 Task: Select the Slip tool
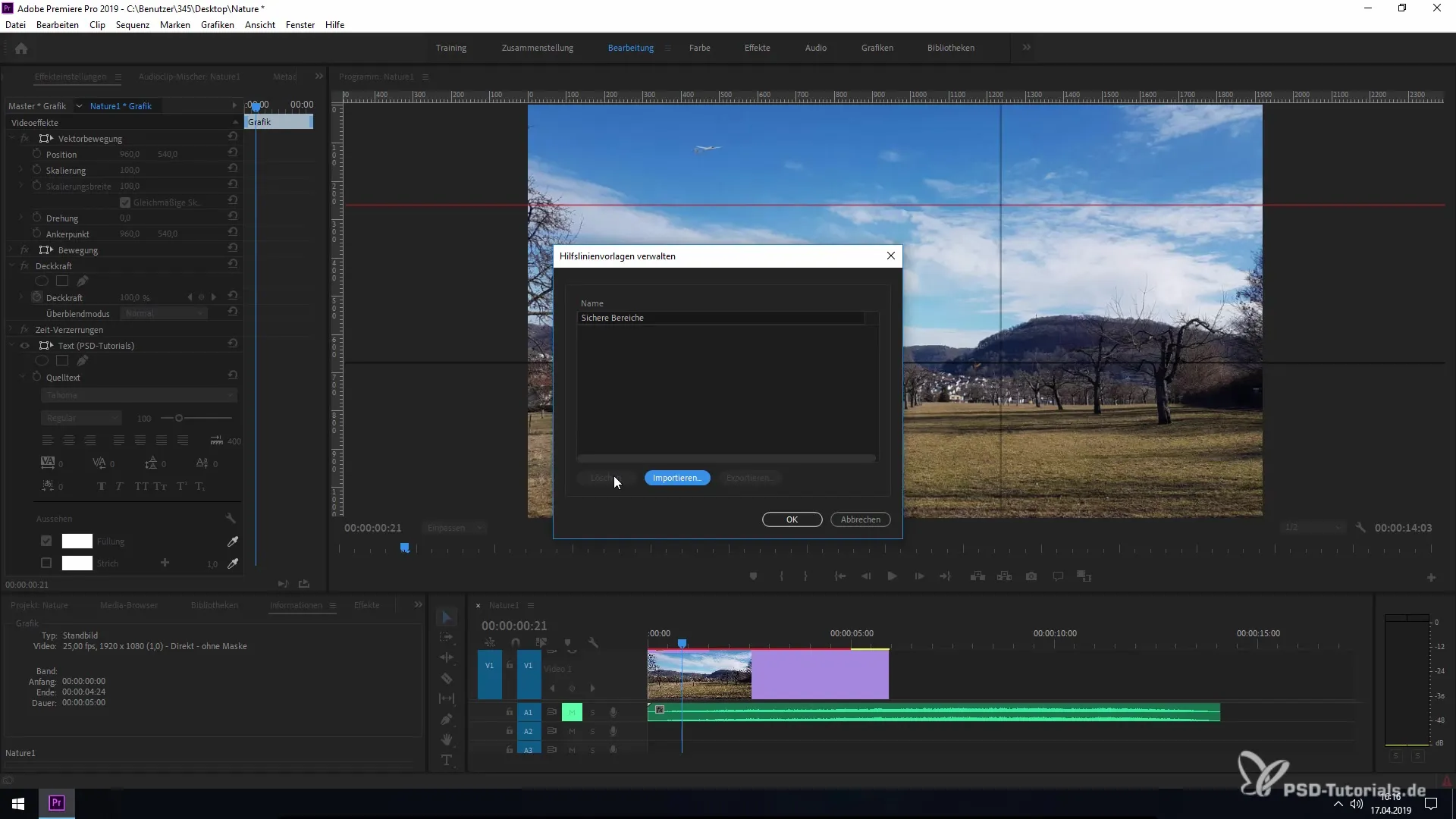click(447, 698)
